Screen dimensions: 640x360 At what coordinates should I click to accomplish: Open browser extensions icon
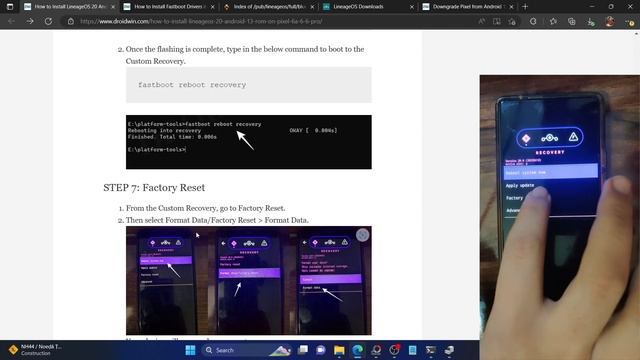[533, 21]
